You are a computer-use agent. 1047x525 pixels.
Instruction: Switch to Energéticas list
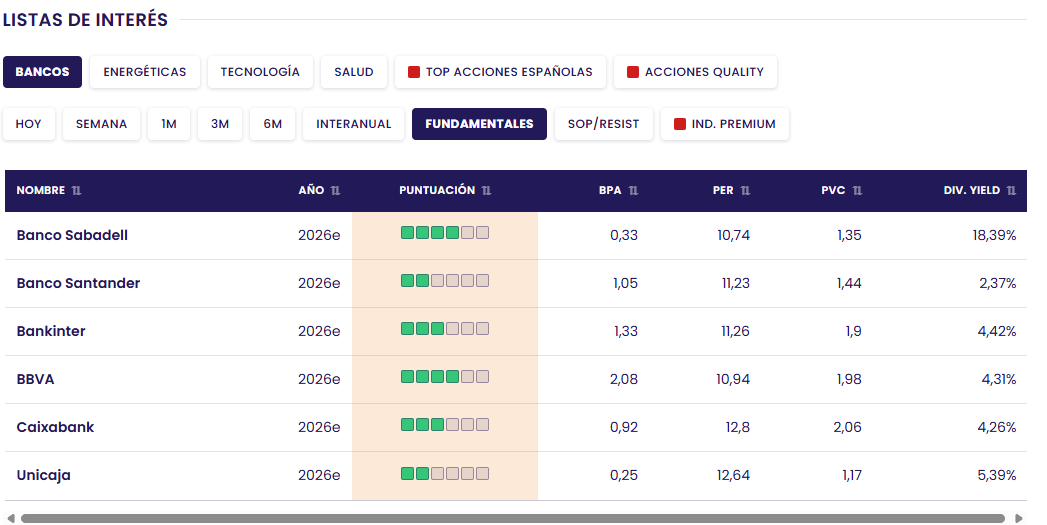click(145, 72)
